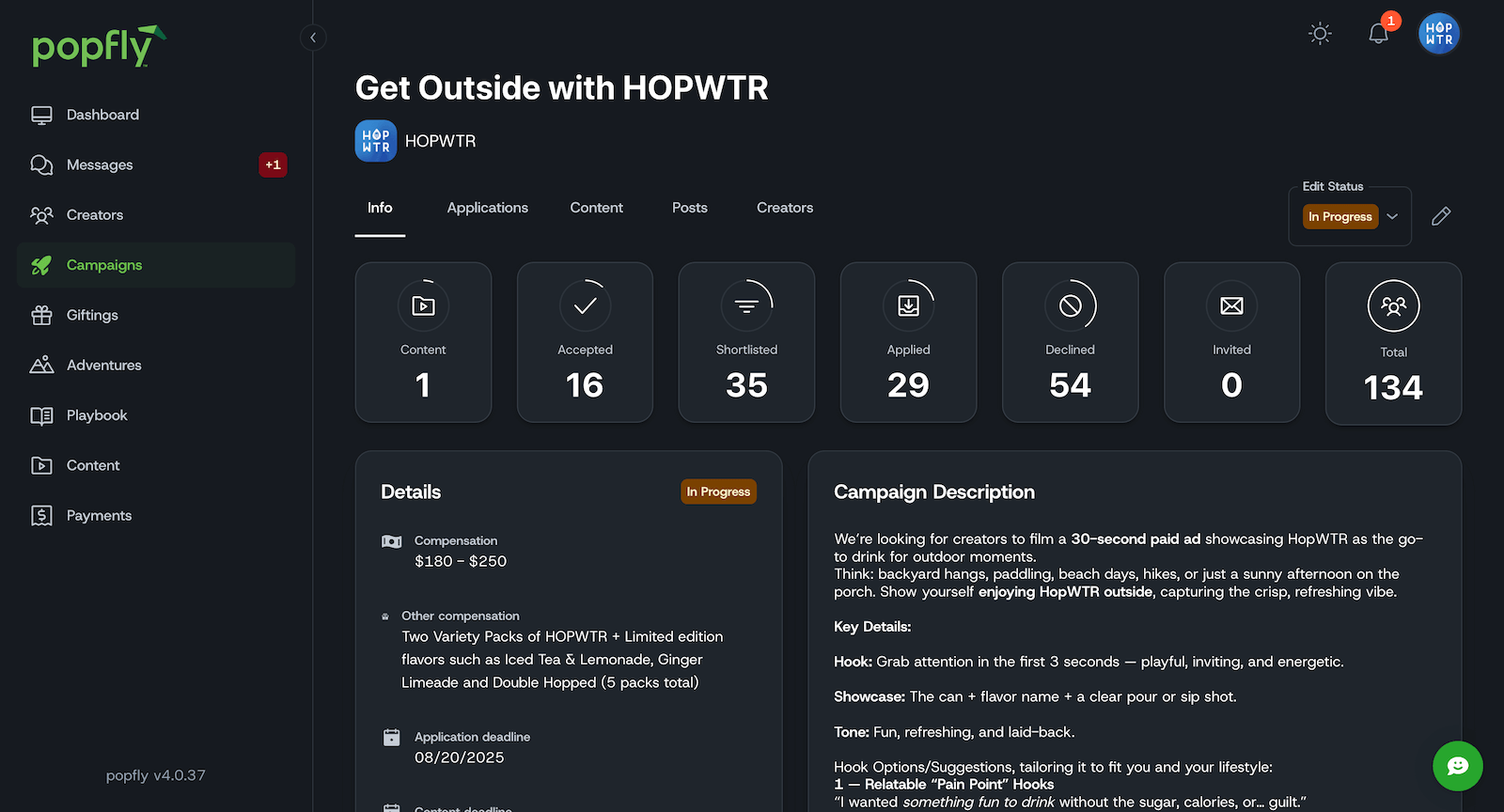Edit campaign with the pencil icon

coord(1441,216)
